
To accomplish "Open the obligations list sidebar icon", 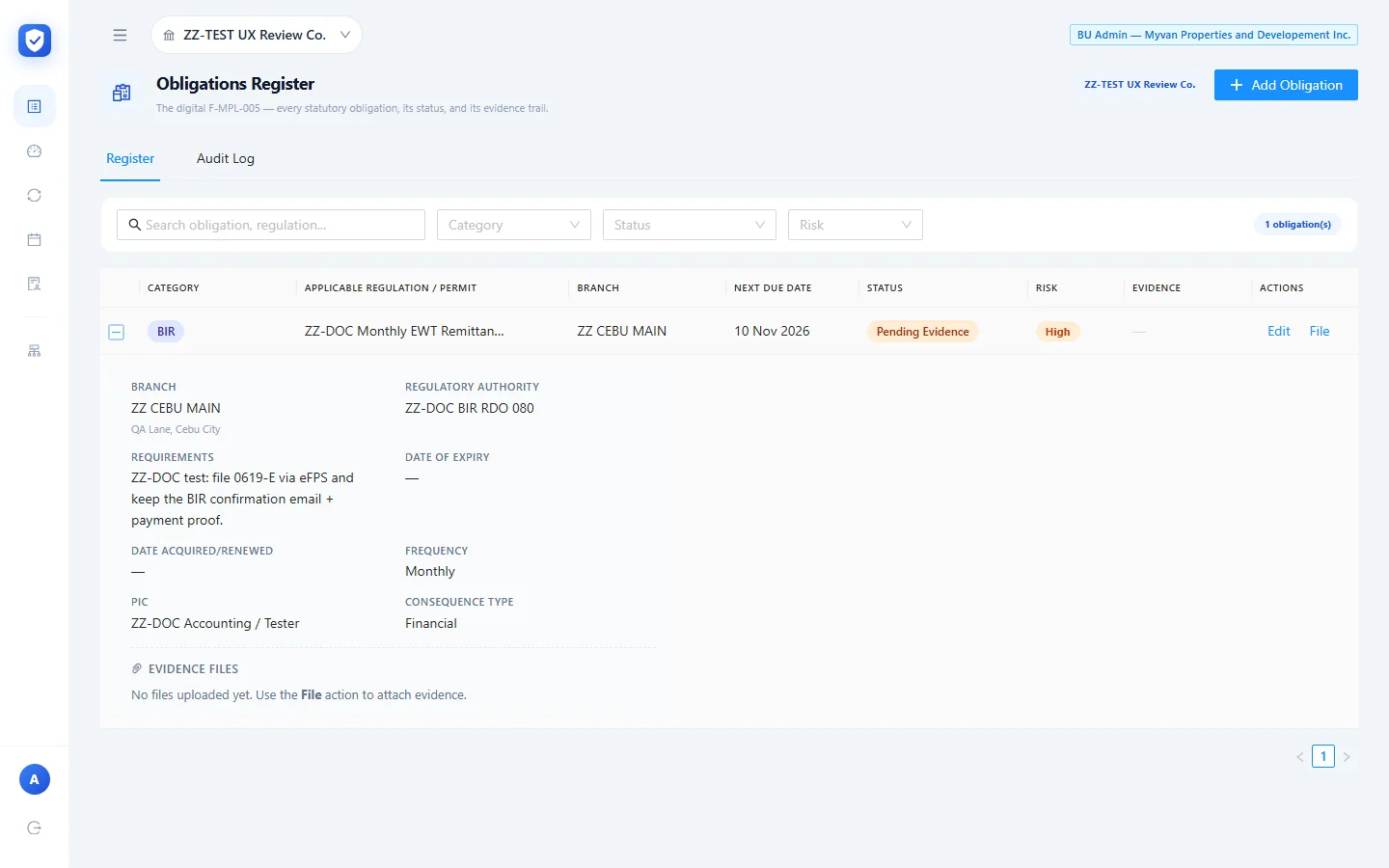I will [35, 106].
